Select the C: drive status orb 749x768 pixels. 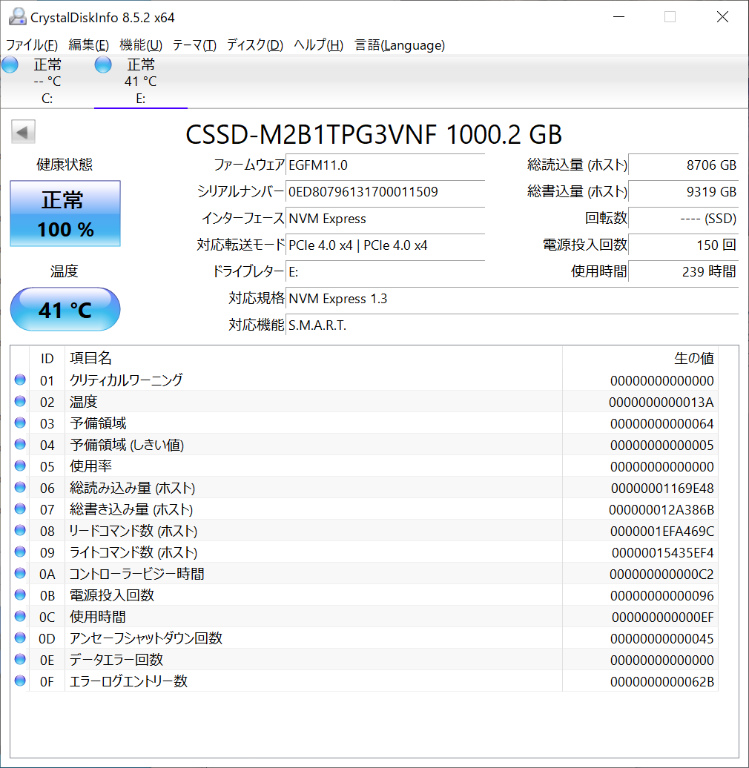(10, 66)
